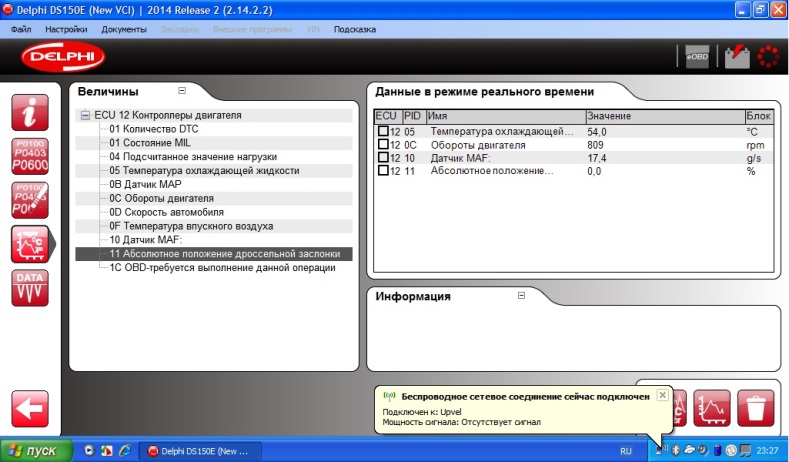Open the DATA freeze frame sidebar icon
The width and height of the screenshot is (789, 462).
click(x=30, y=288)
